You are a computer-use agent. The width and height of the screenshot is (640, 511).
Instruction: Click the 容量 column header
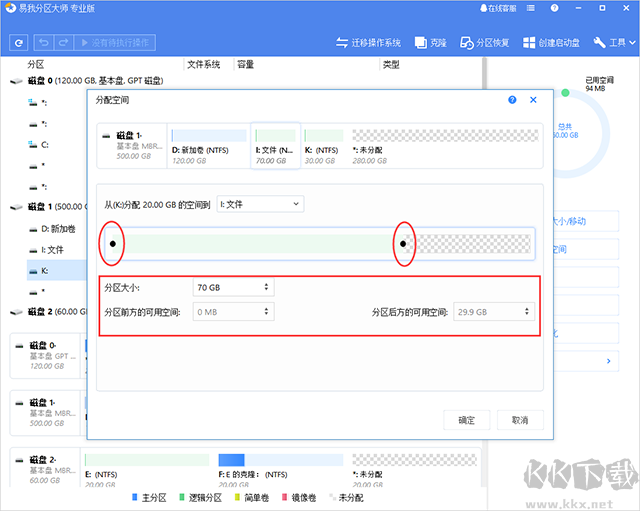tap(246, 64)
